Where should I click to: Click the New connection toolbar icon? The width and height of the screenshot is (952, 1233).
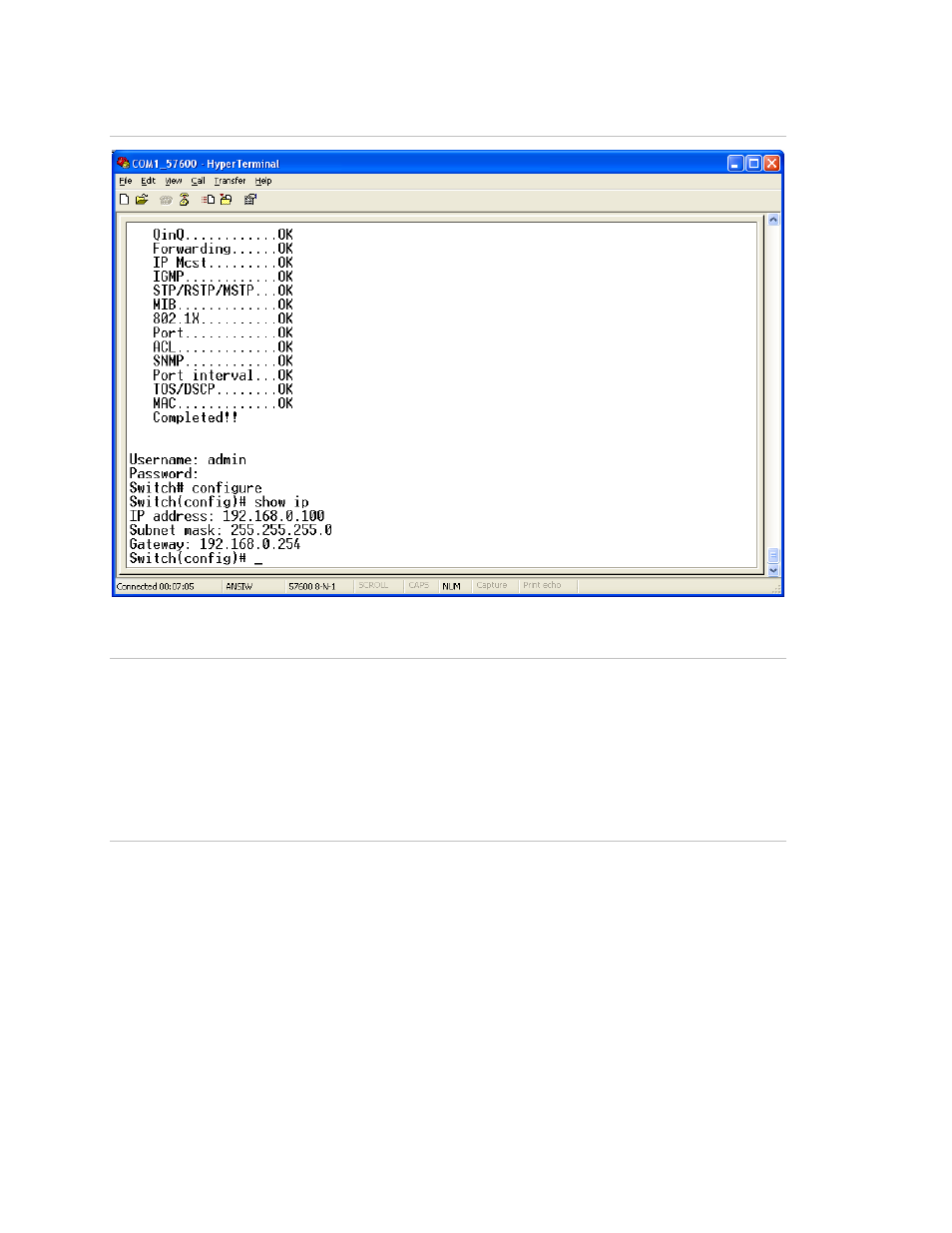coord(125,200)
